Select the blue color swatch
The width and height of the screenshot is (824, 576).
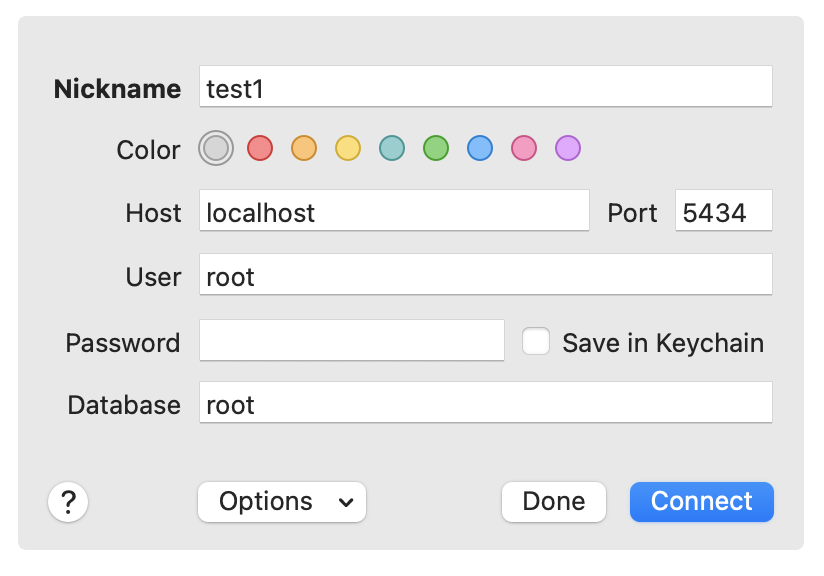click(480, 148)
